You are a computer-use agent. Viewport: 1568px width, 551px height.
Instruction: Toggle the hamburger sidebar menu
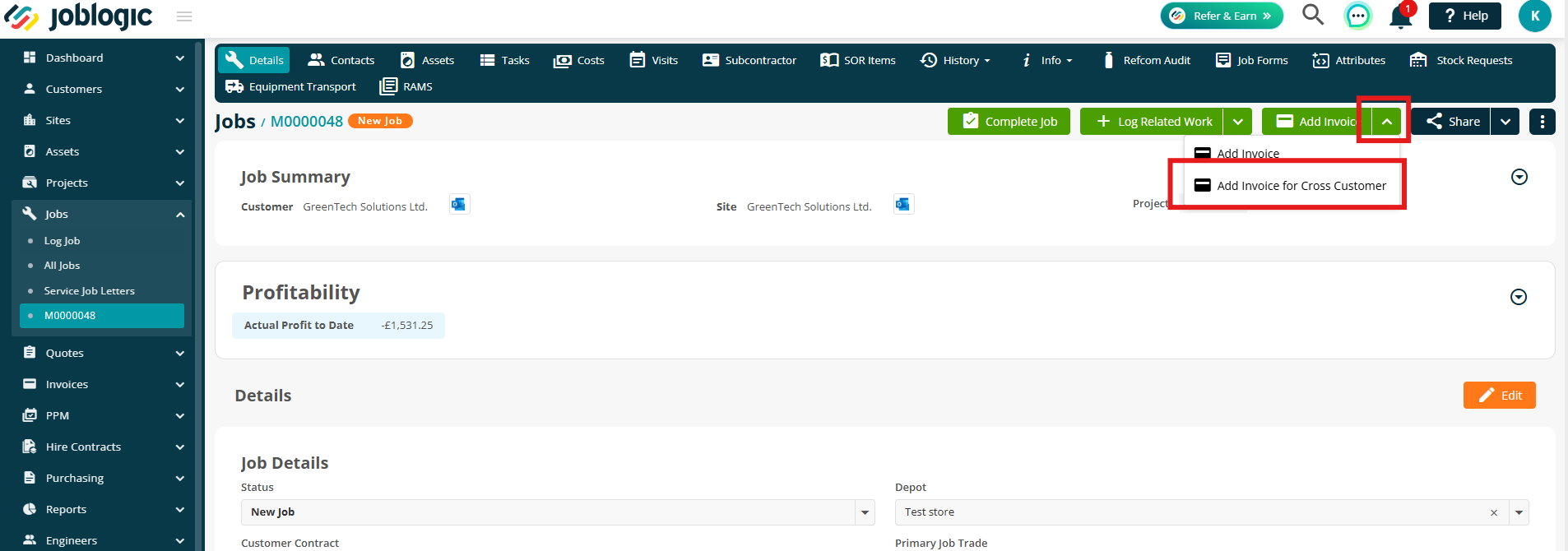(184, 16)
